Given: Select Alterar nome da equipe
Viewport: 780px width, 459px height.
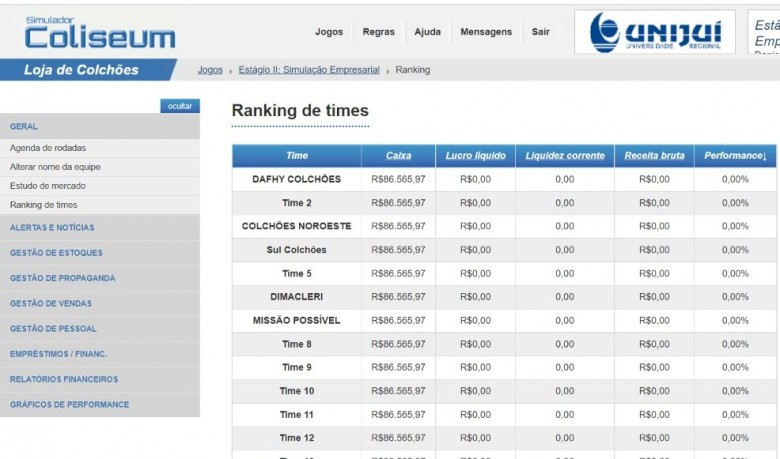Looking at the screenshot, I should pyautogui.click(x=55, y=167).
